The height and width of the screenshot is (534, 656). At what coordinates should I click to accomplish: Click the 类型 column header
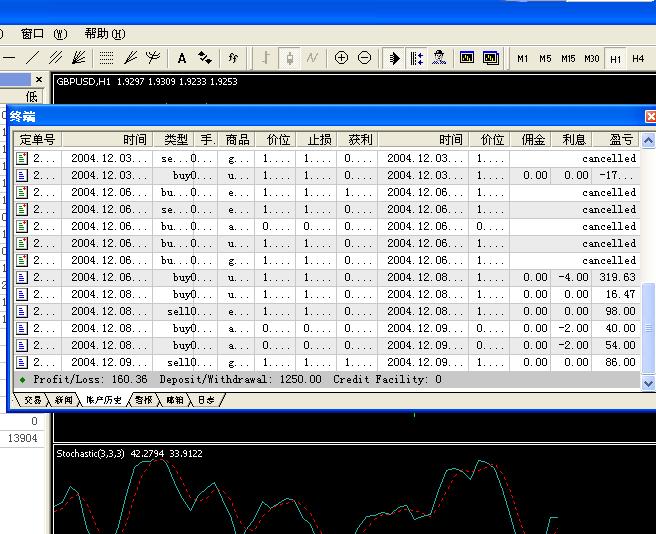(x=175, y=140)
